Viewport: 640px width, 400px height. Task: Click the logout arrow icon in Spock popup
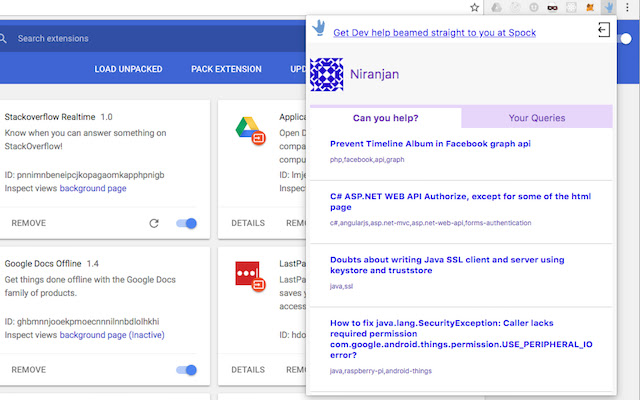pyautogui.click(x=604, y=30)
